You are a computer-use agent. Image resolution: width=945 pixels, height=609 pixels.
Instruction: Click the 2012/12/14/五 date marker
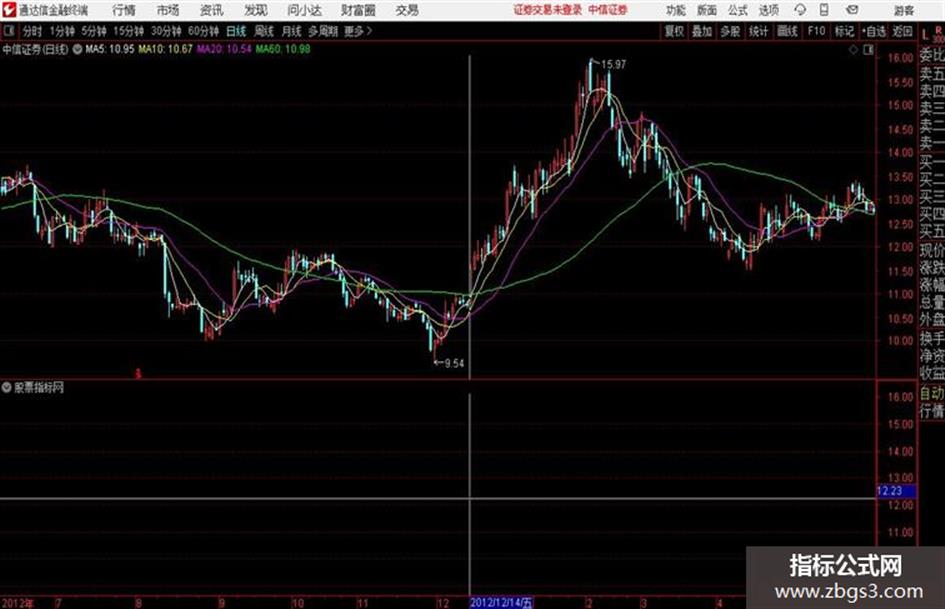point(501,602)
